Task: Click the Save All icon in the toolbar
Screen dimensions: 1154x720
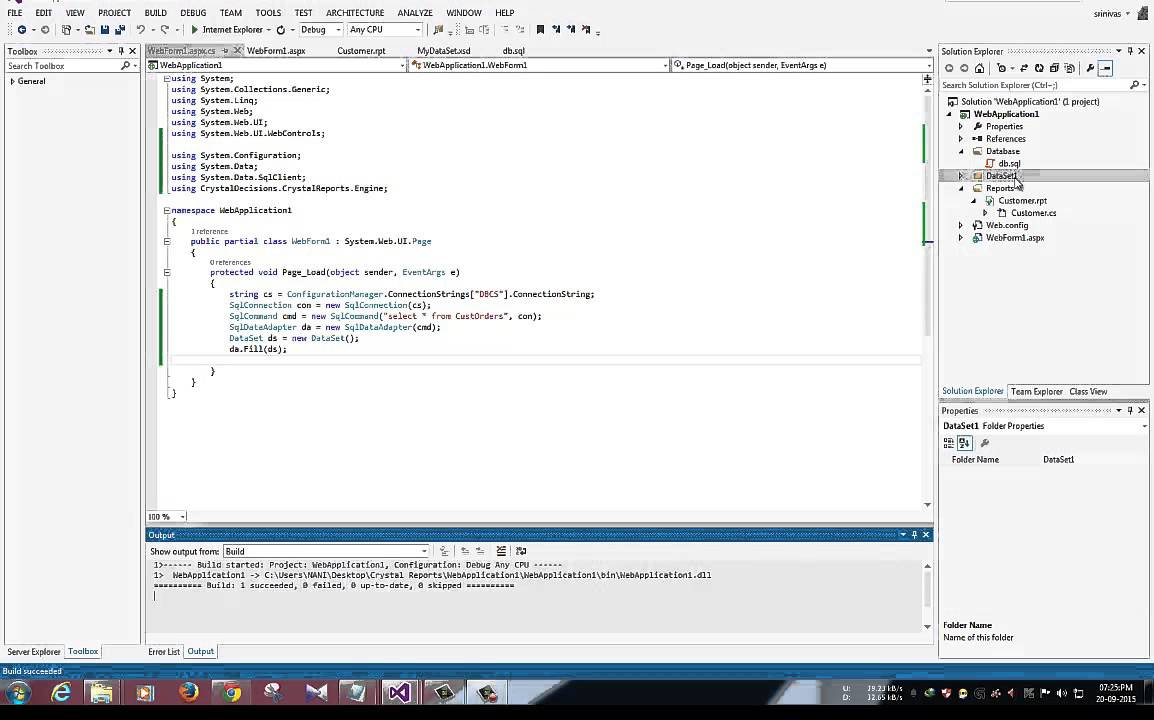Action: (x=120, y=29)
